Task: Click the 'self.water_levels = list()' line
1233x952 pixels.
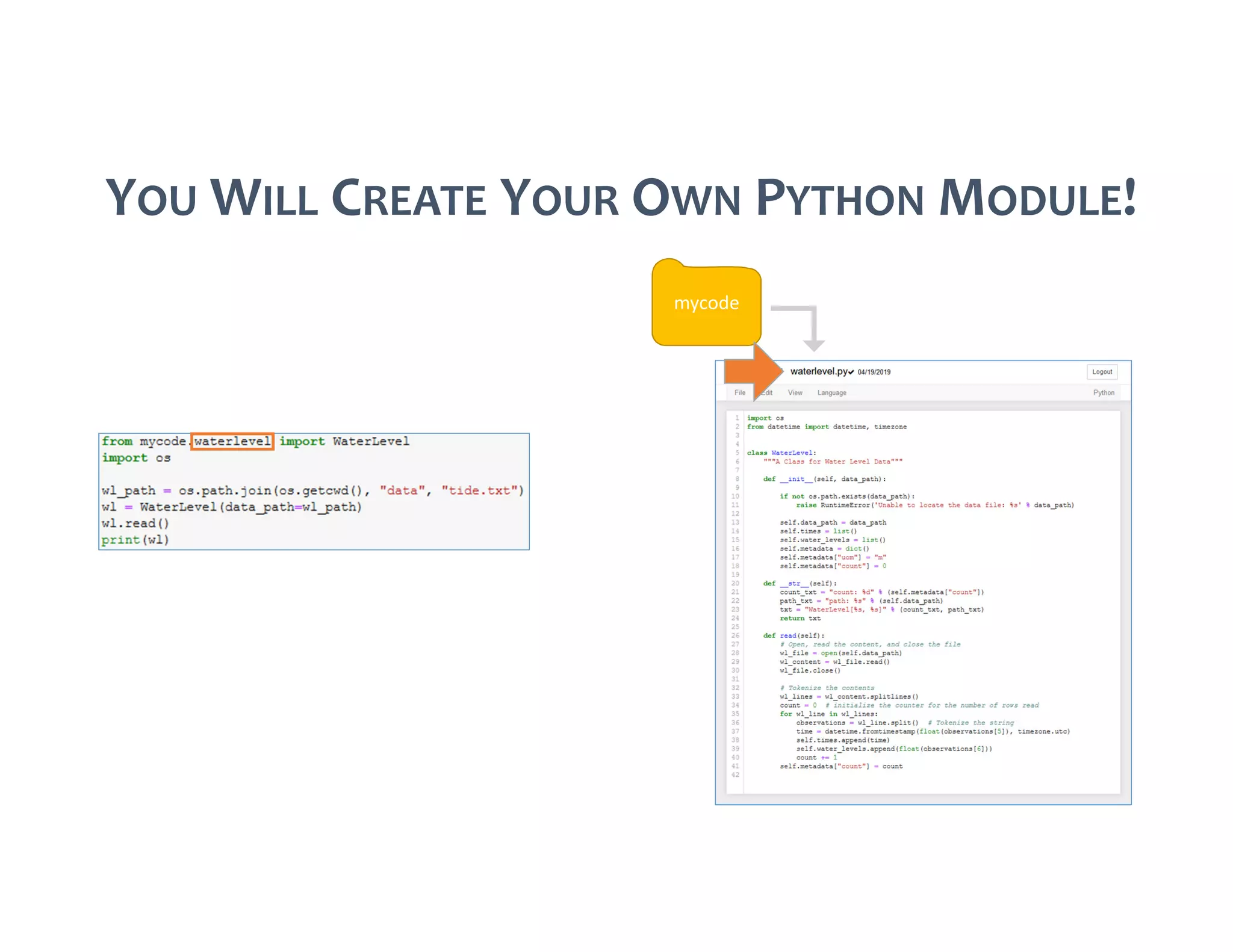Action: [833, 540]
